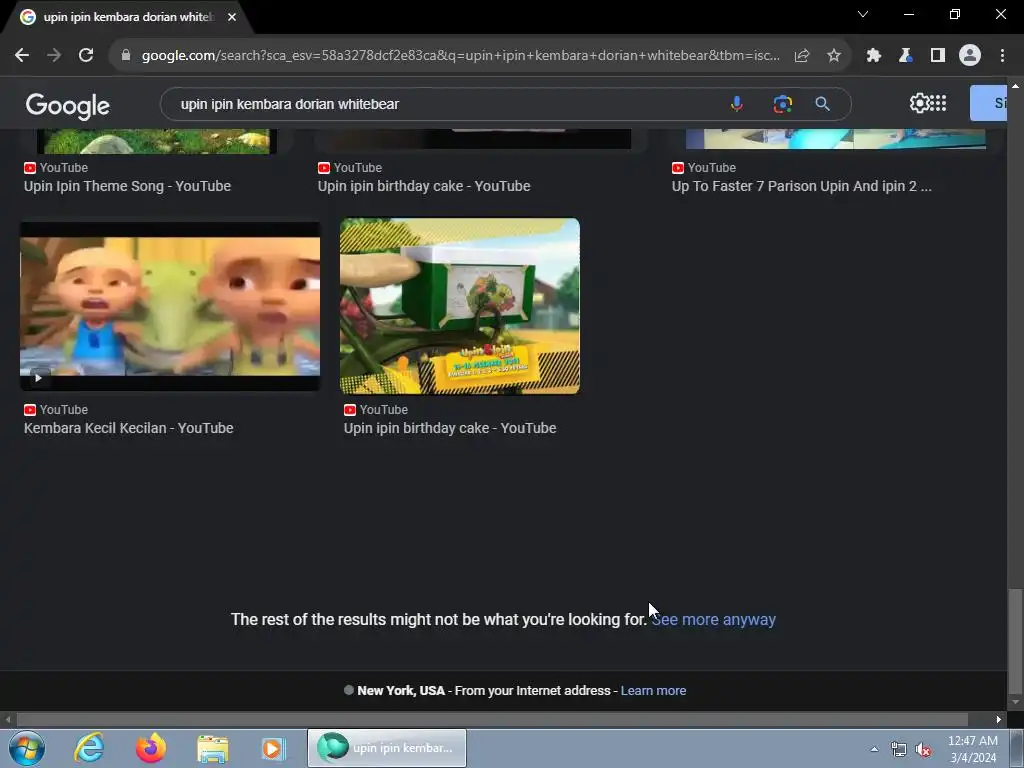Open Chrome Labs flask icon
This screenshot has height=768, width=1024.
[x=905, y=56]
